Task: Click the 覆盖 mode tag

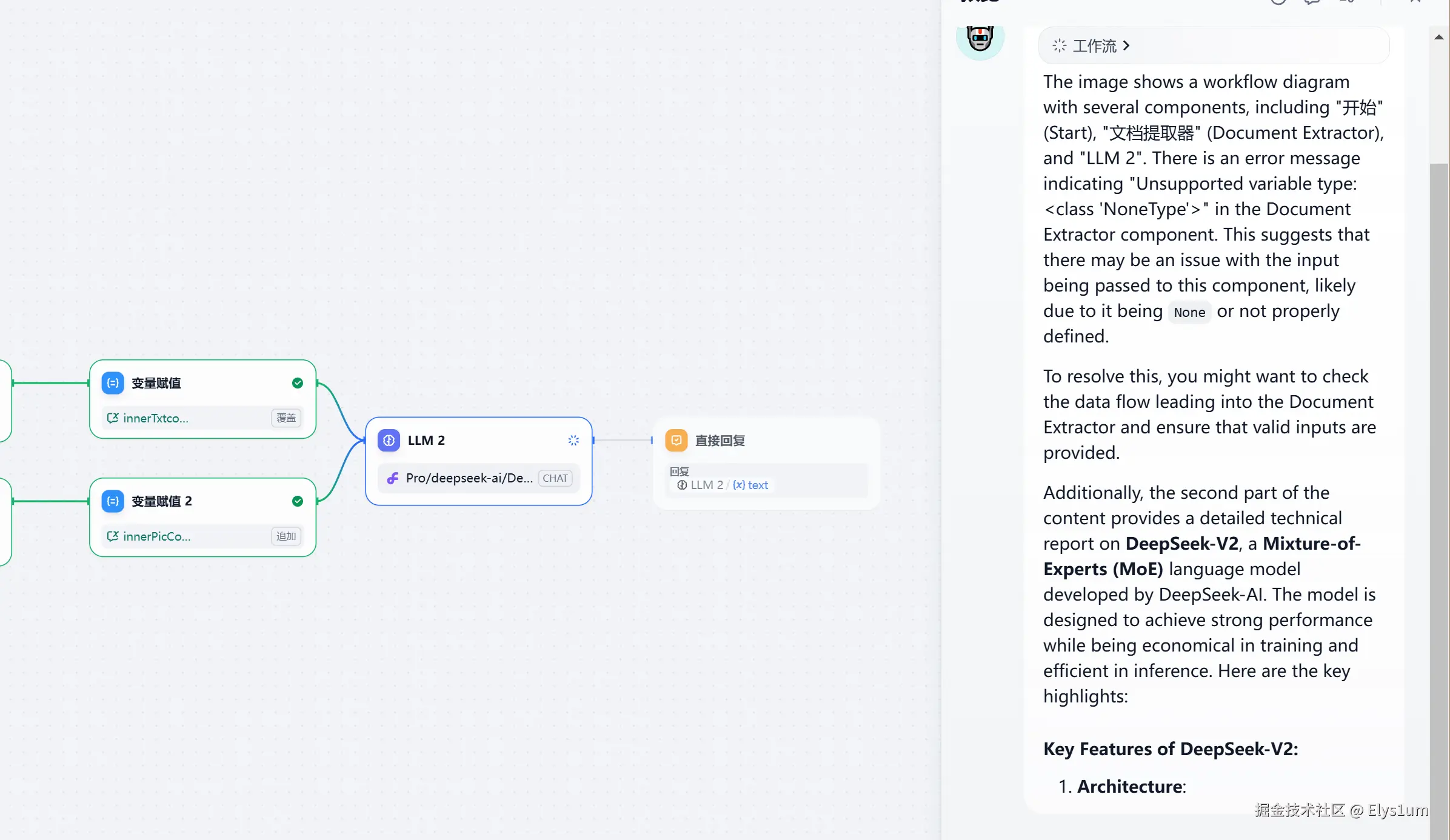Action: 286,418
